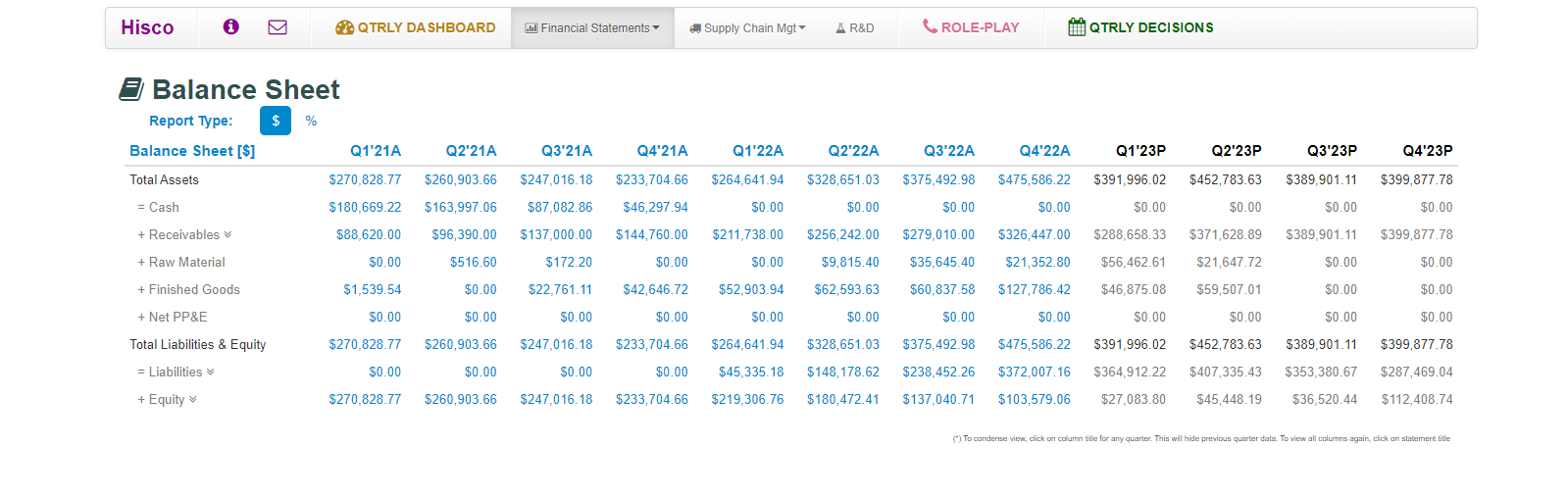The width and height of the screenshot is (1568, 498).
Task: Open the envelope messages icon
Action: tap(278, 27)
